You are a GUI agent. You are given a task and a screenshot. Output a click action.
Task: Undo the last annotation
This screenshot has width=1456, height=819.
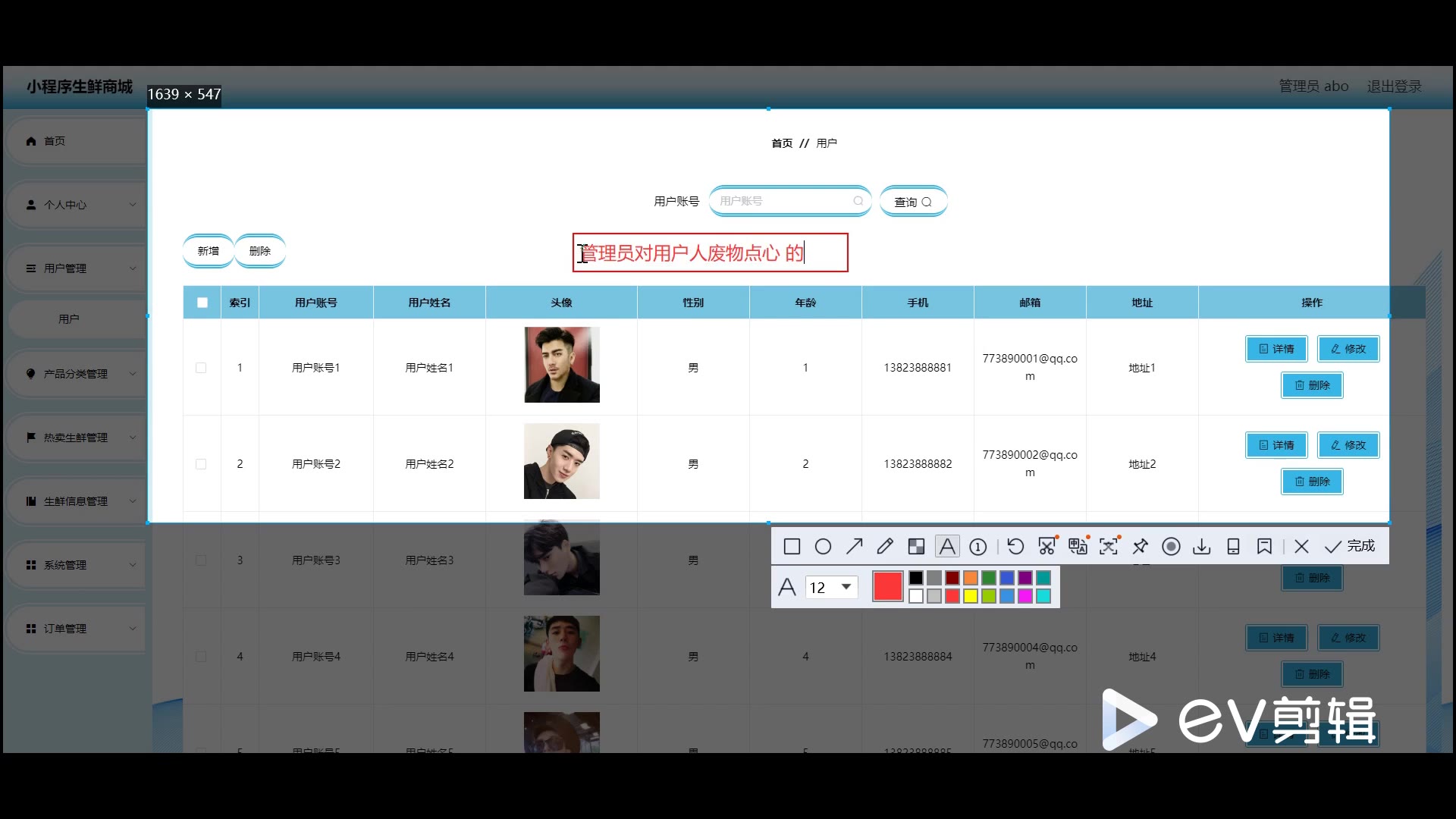point(1015,547)
